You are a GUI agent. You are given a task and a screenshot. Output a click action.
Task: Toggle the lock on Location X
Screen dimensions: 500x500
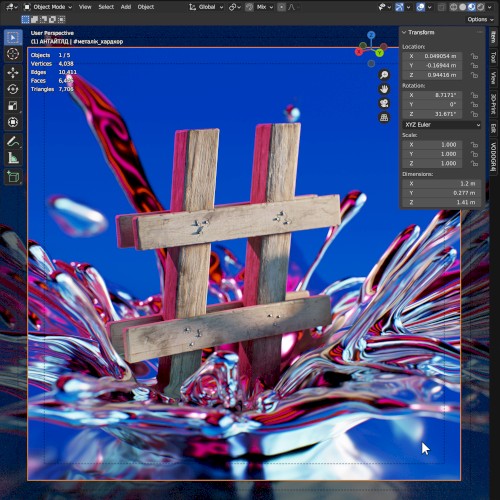tap(474, 56)
